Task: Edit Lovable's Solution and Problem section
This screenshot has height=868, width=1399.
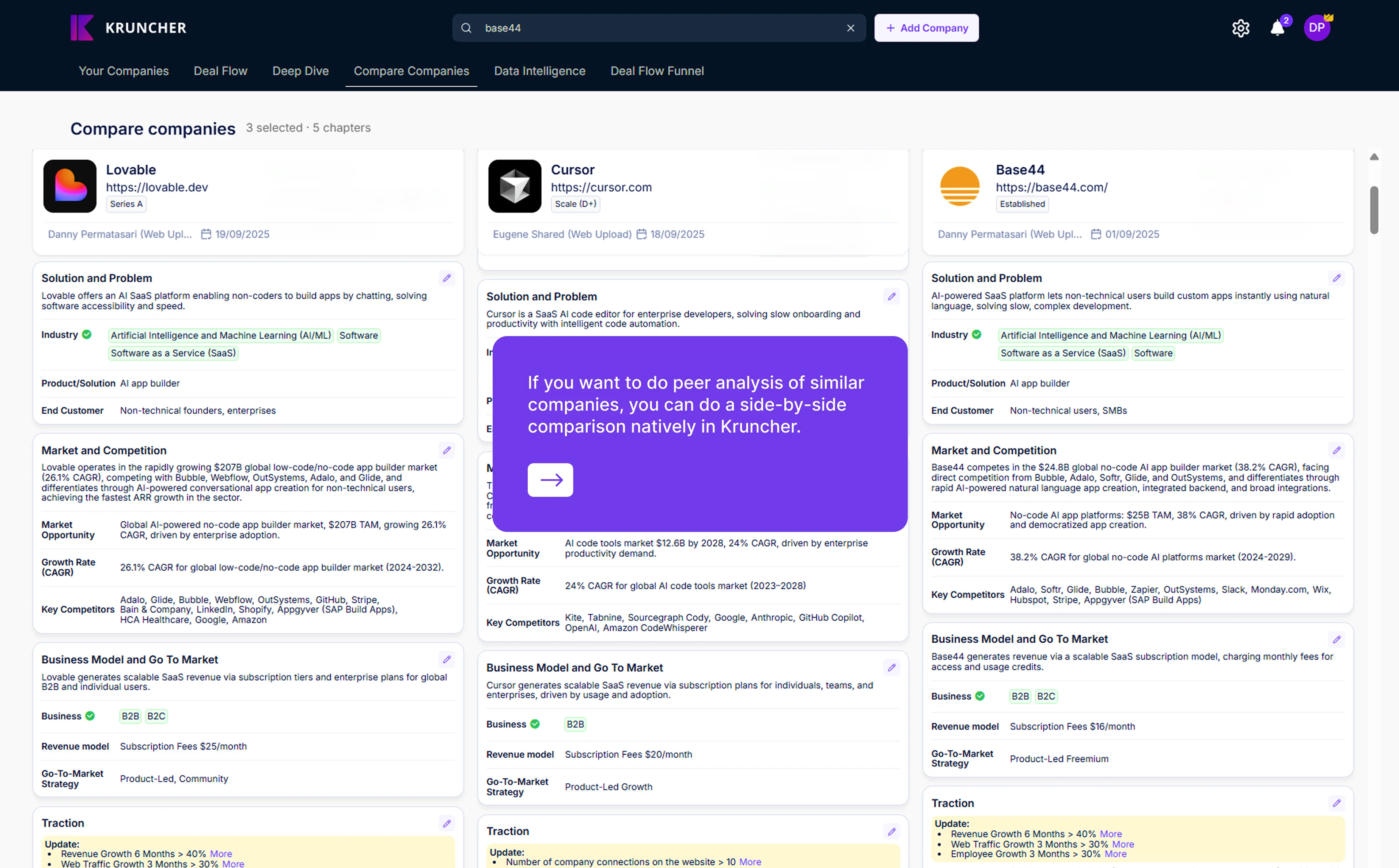Action: click(x=447, y=278)
